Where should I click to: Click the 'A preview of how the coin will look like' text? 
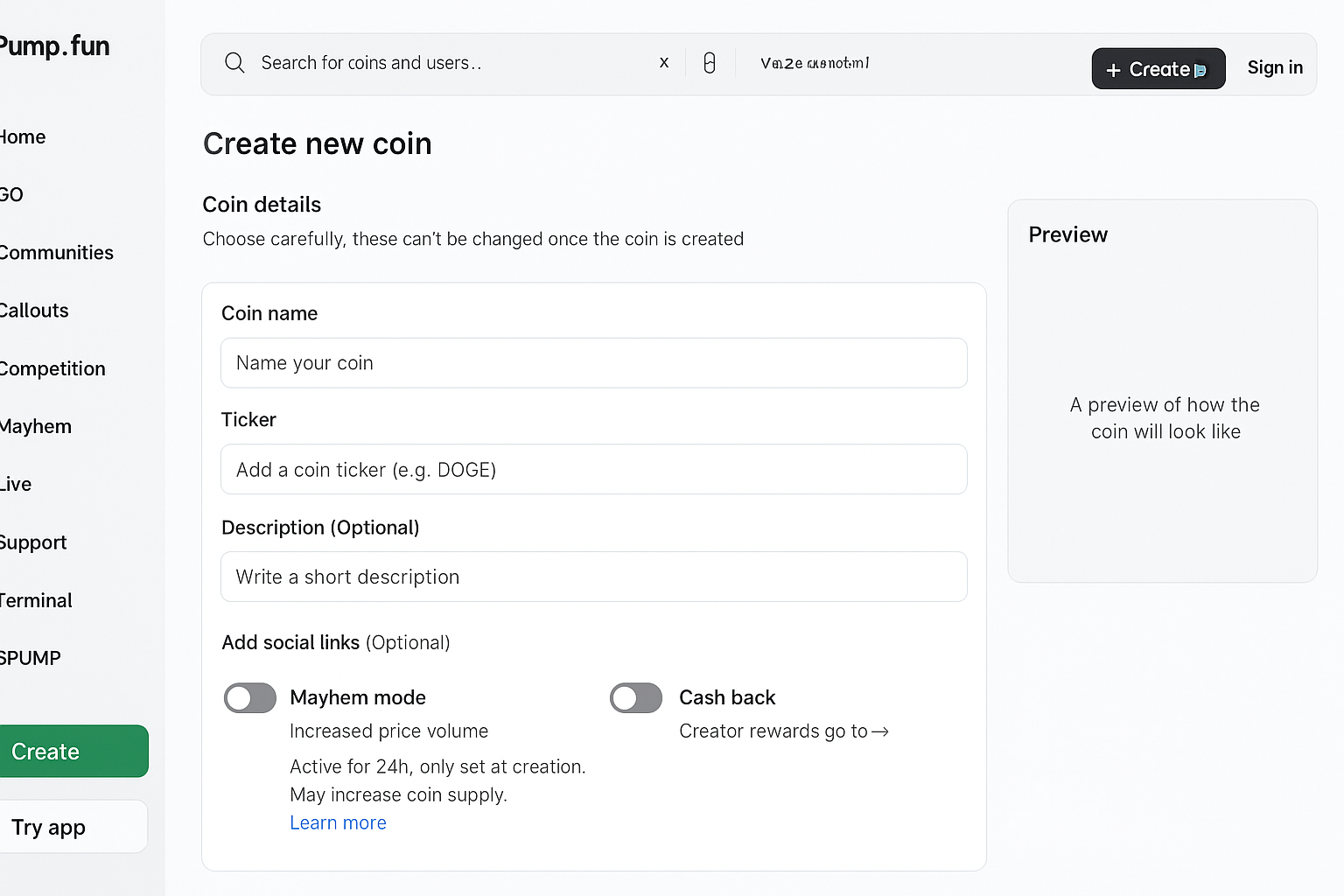point(1165,418)
